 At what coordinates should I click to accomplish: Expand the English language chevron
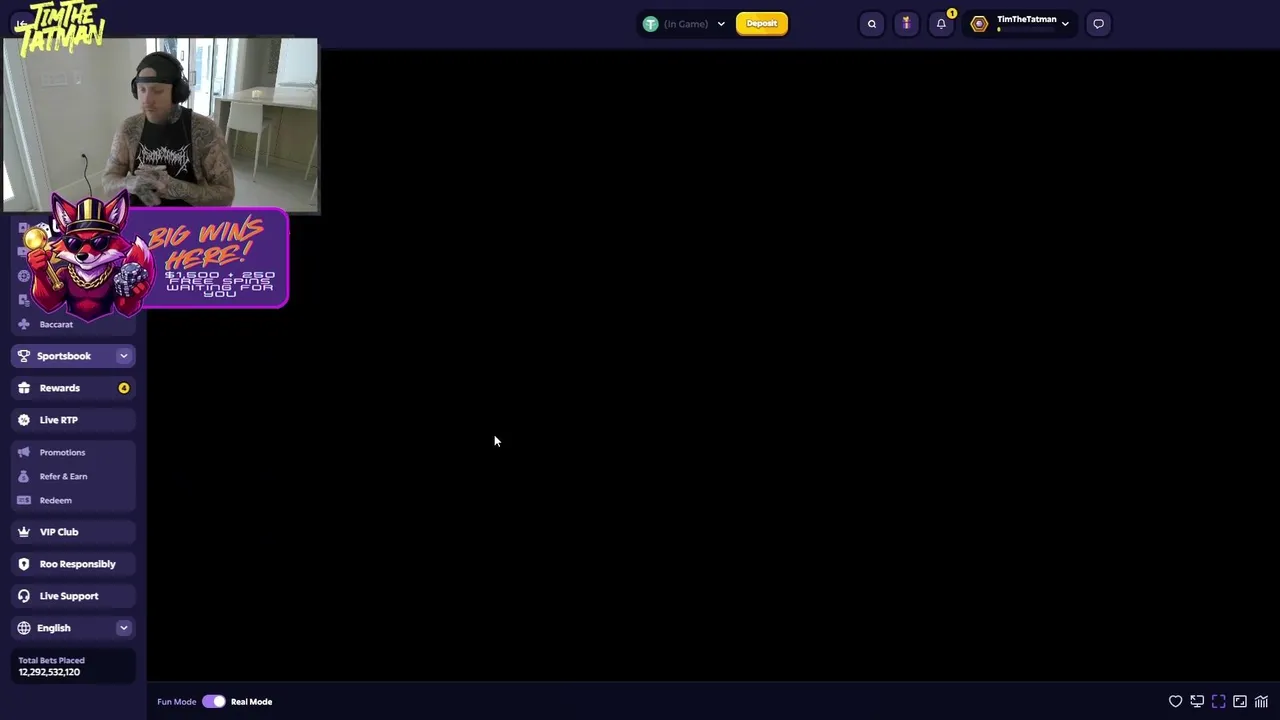[124, 628]
